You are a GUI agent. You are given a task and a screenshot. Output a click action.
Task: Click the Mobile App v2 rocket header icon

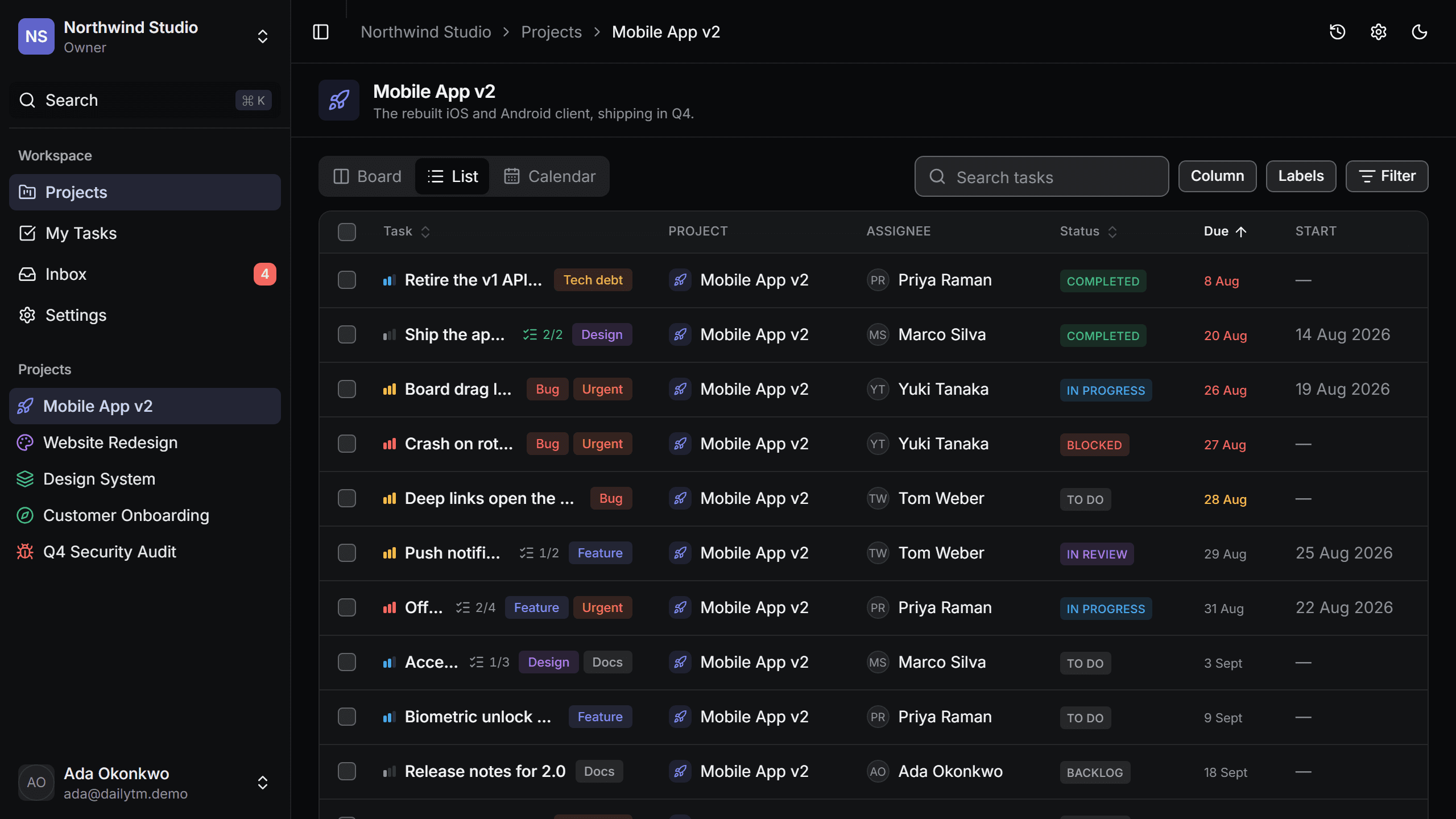(339, 100)
